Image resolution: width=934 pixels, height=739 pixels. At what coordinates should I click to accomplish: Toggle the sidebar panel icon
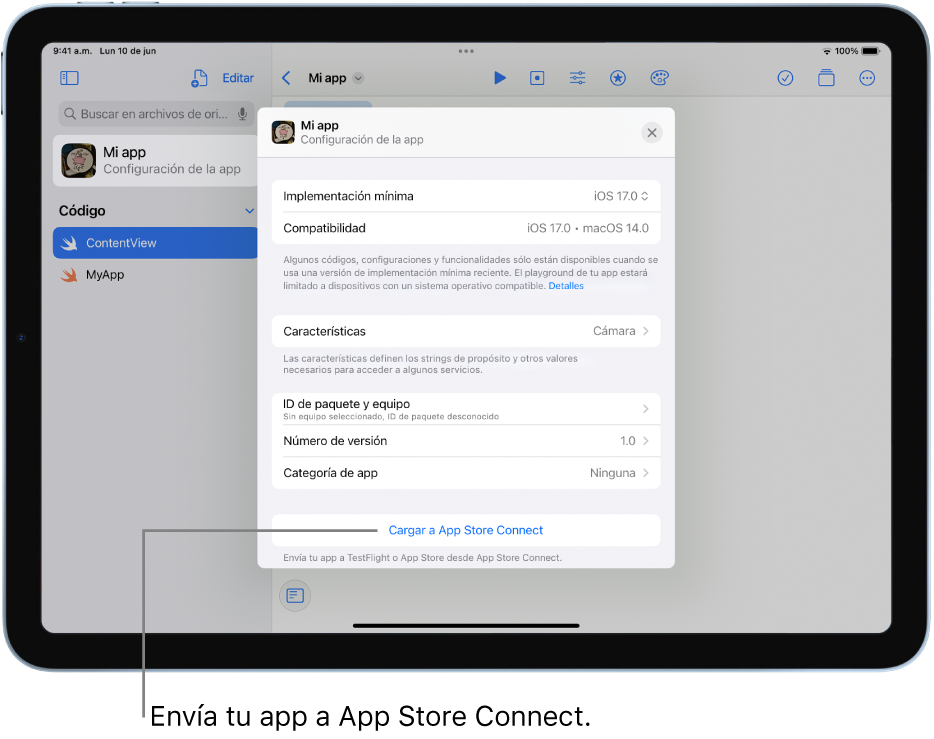pos(70,78)
